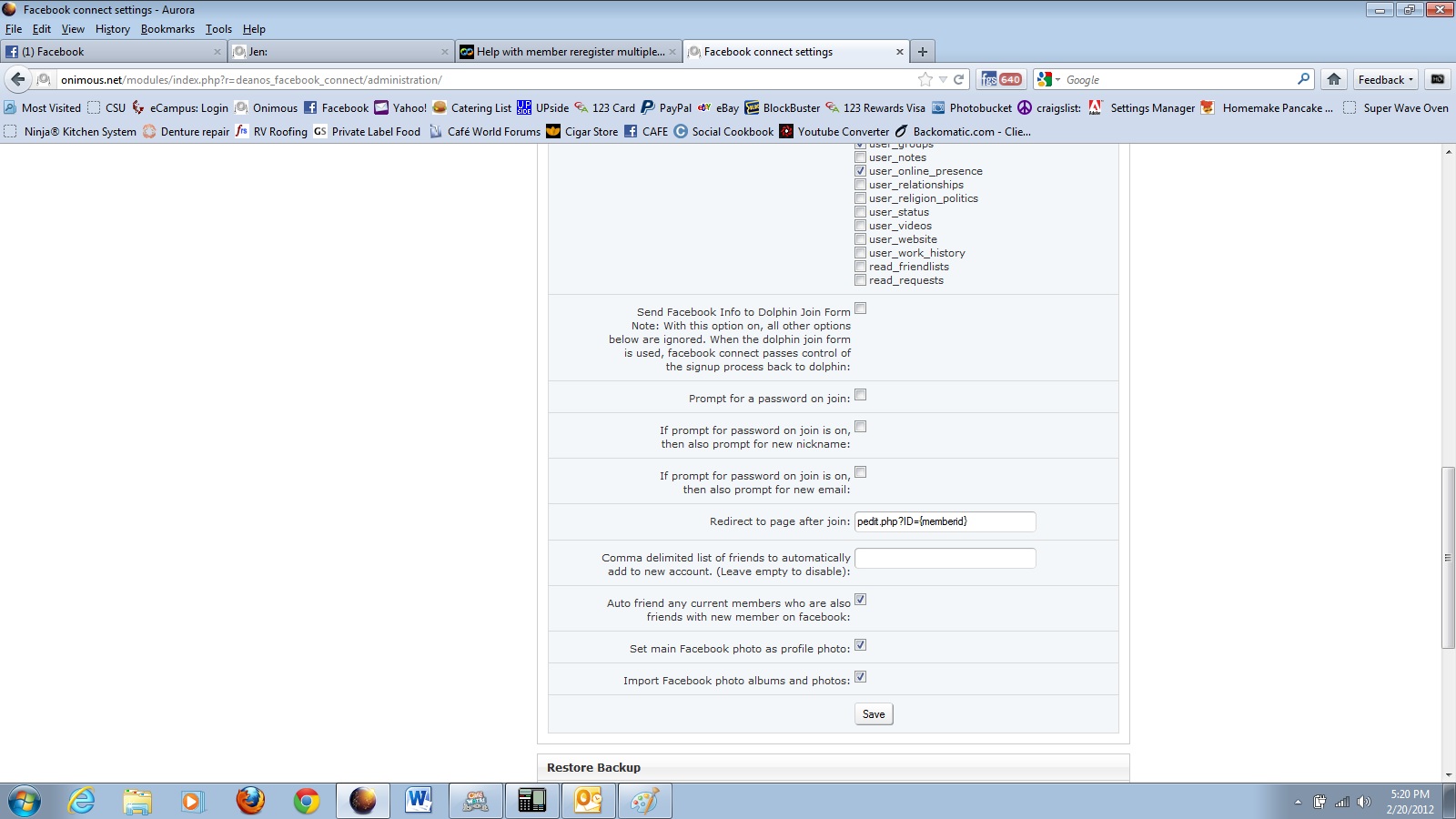This screenshot has width=1456, height=819.
Task: Switch to the (1) Facebook tab
Action: click(x=114, y=52)
